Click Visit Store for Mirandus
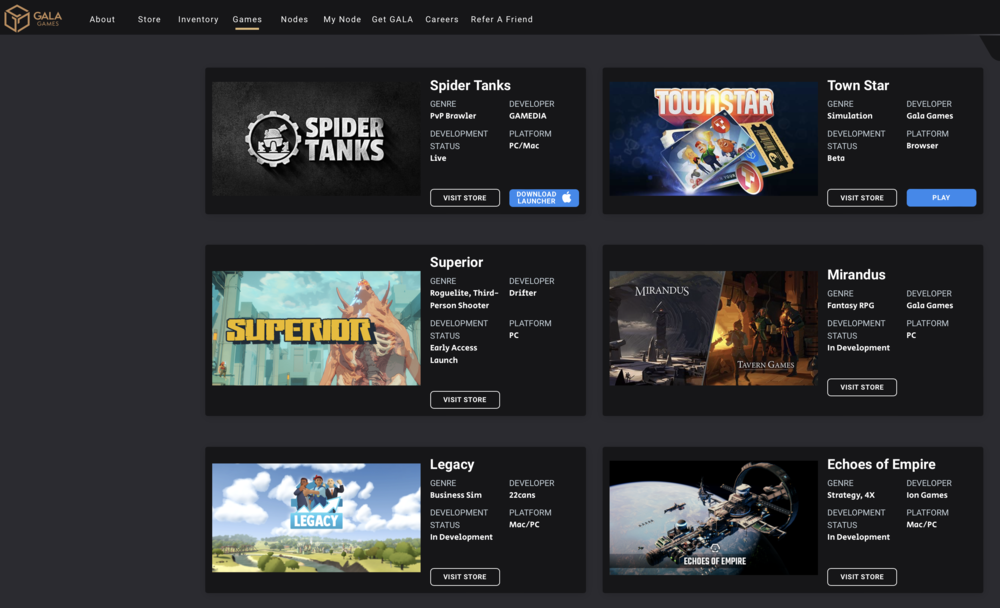 click(x=862, y=387)
